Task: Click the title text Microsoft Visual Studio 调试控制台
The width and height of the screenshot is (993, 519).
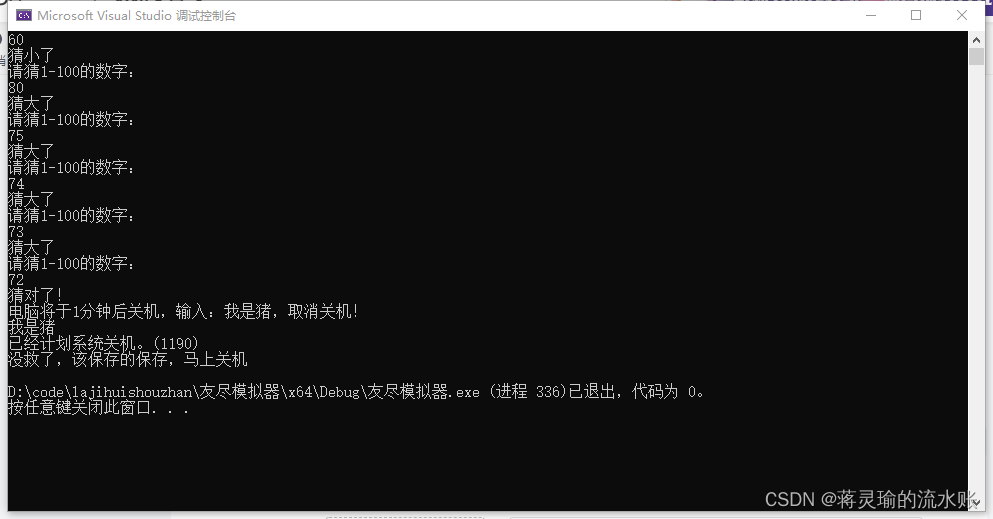Action: coord(136,15)
